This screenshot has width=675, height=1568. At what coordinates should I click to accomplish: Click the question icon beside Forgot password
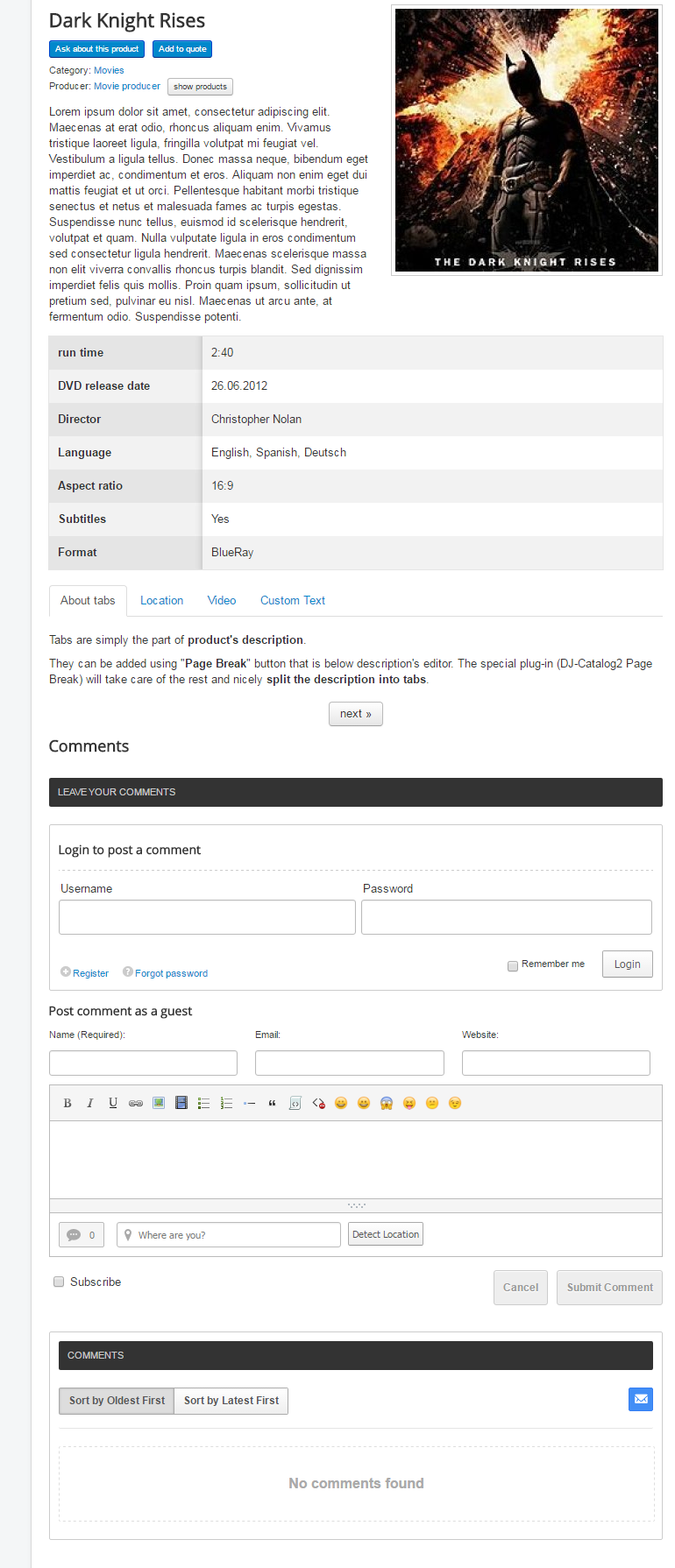coord(128,971)
